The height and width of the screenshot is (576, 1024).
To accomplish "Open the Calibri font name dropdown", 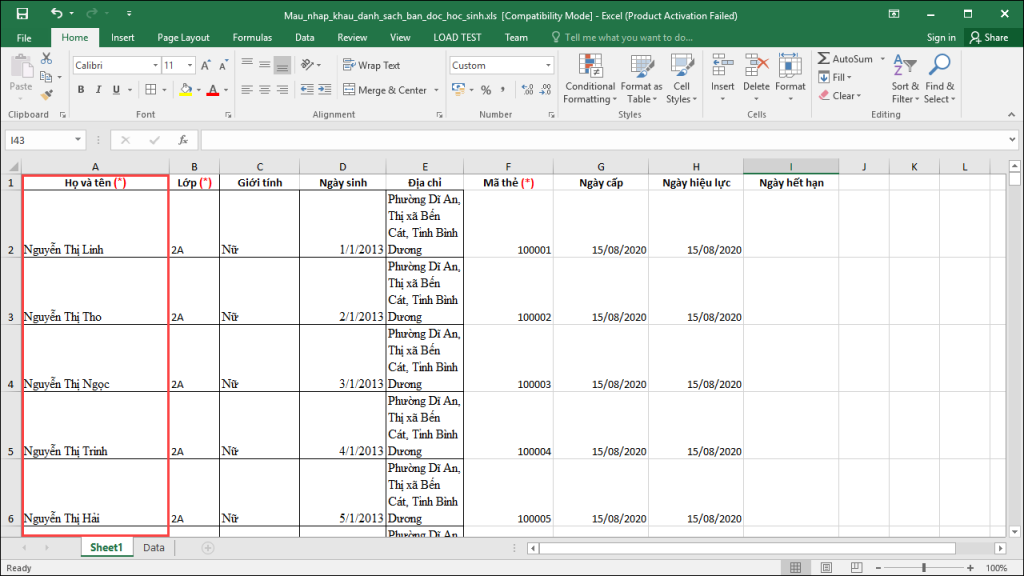I will click(x=155, y=65).
